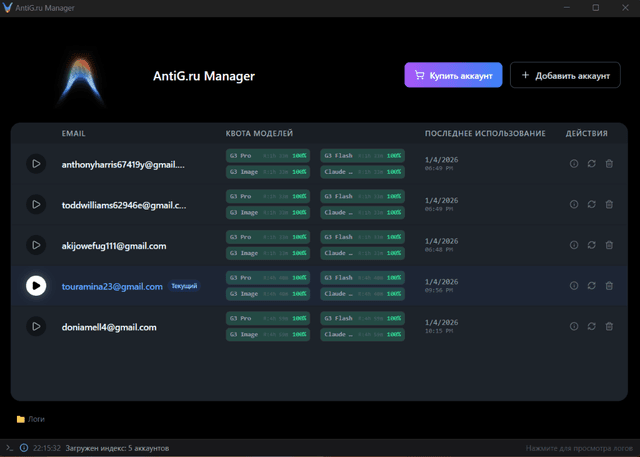This screenshot has height=457, width=640.
Task: Click G3 Flash quota for anthonyharris67419y
Action: [362, 155]
